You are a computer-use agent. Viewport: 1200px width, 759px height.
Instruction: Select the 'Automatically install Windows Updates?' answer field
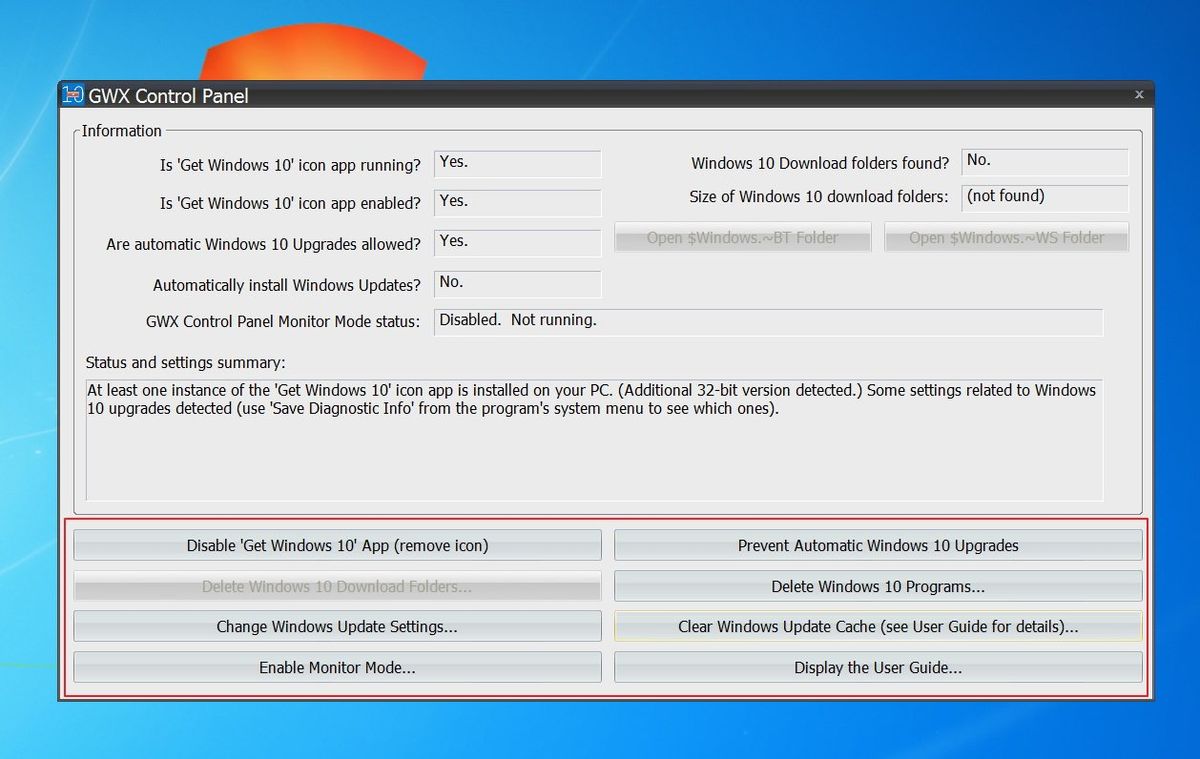pyautogui.click(x=517, y=283)
